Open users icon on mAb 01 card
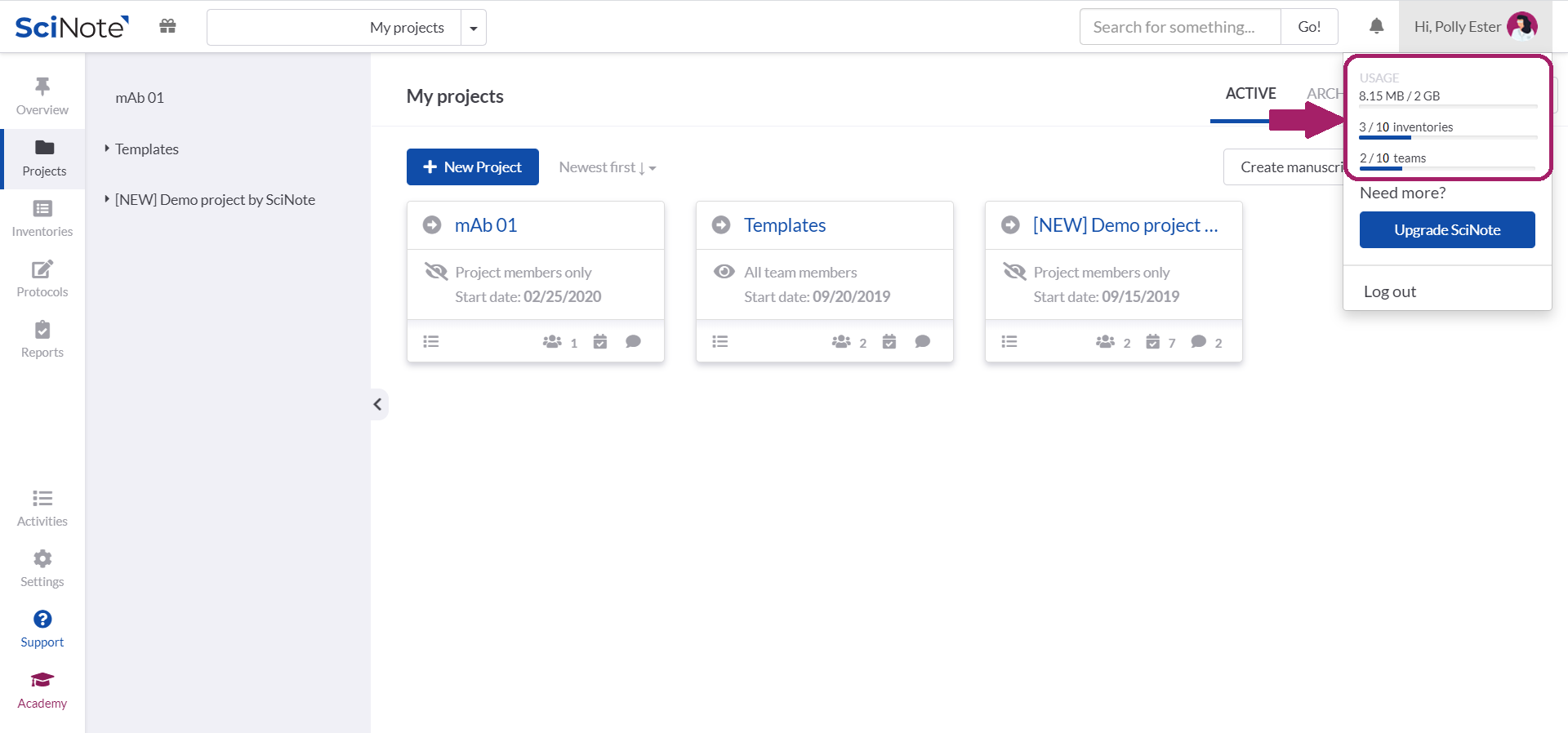This screenshot has width=1568, height=733. pos(552,342)
